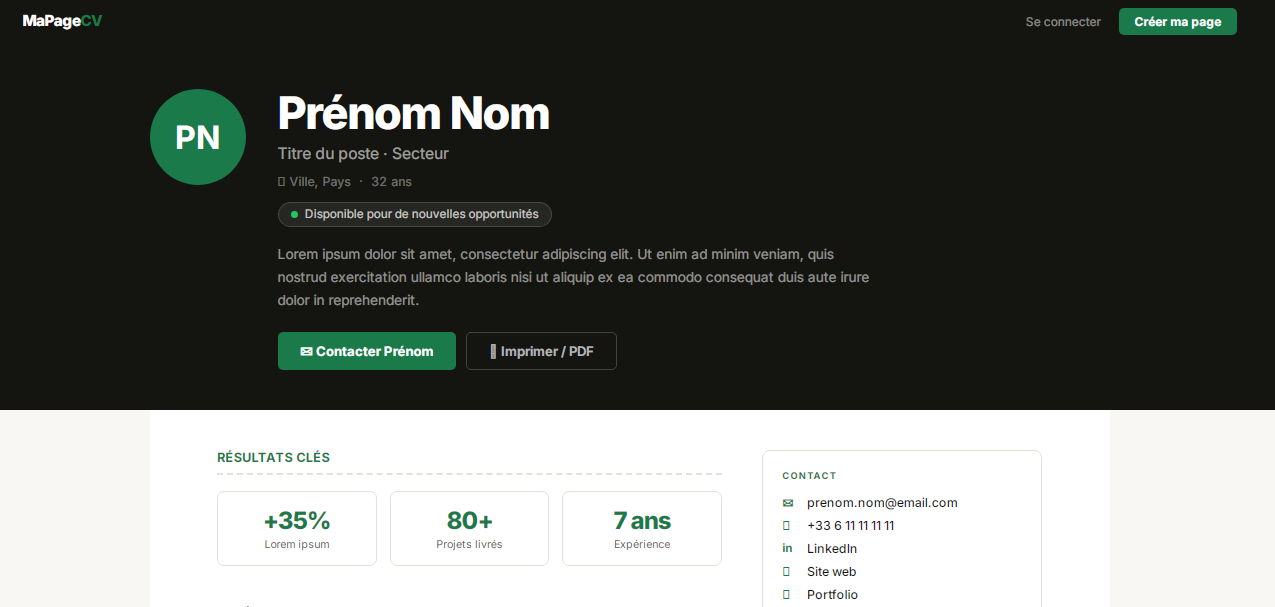The image size is (1275, 607).
Task: Click the Créer ma page button
Action: point(1178,22)
